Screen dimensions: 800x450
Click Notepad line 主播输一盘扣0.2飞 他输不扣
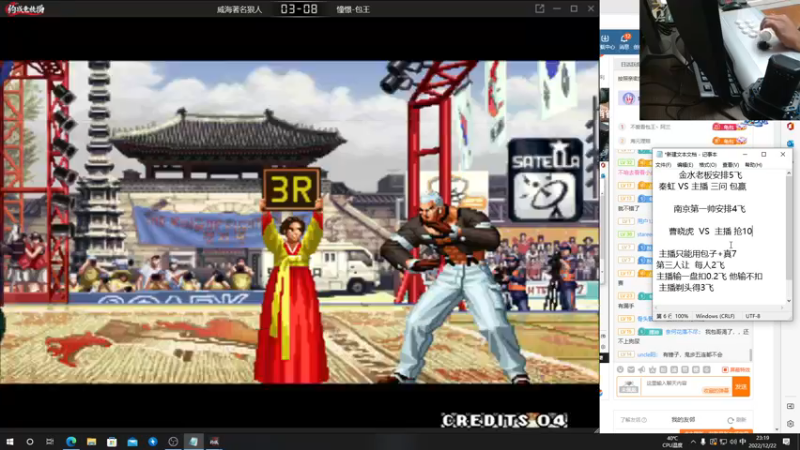[x=709, y=276]
